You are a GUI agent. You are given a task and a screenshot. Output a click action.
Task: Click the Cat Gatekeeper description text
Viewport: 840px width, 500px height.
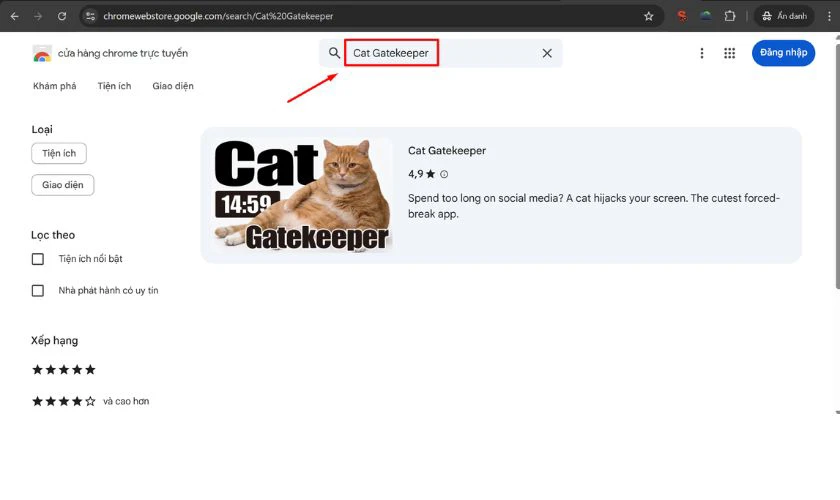(594, 206)
